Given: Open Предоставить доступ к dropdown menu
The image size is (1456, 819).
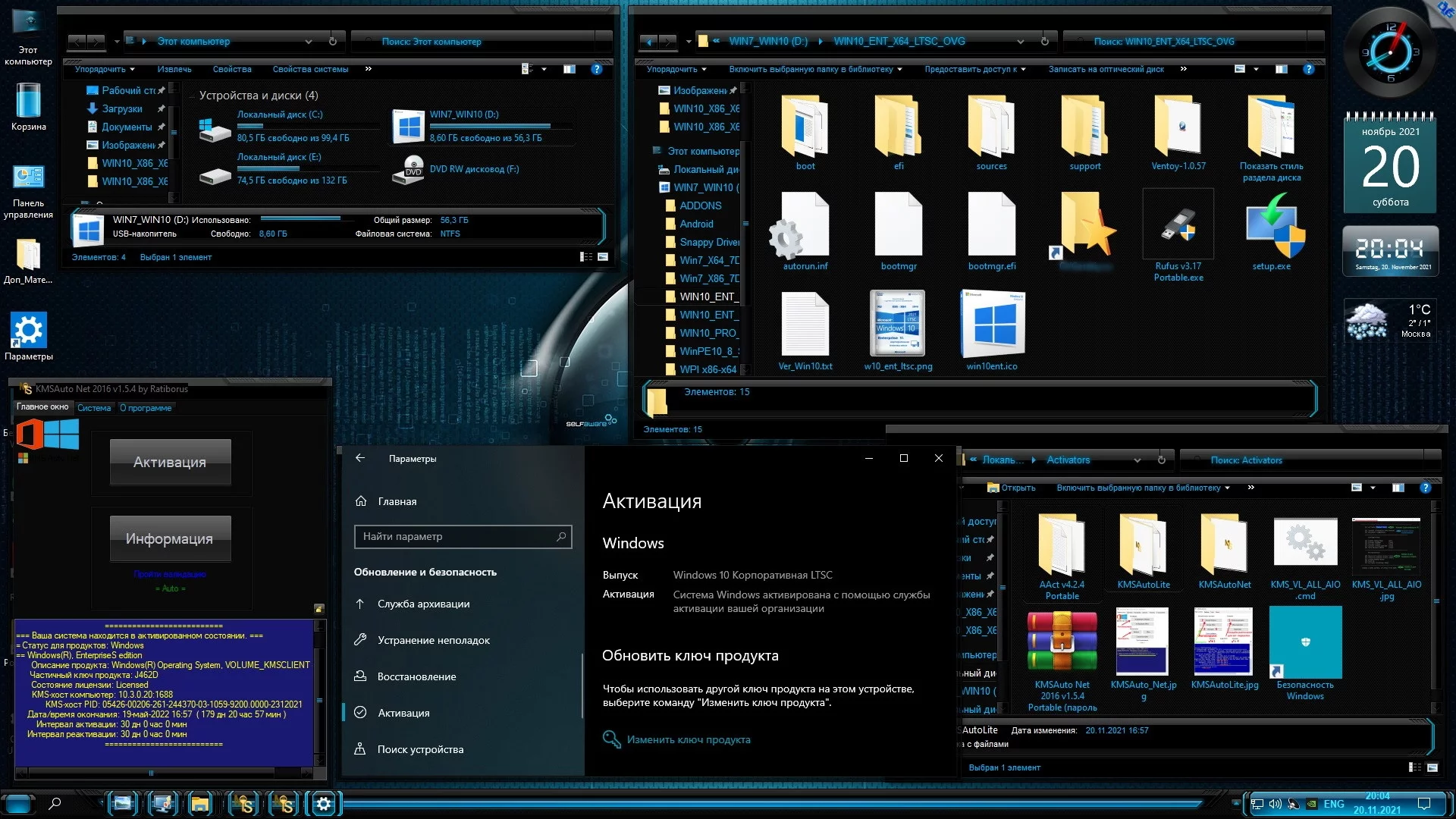Looking at the screenshot, I should [974, 69].
